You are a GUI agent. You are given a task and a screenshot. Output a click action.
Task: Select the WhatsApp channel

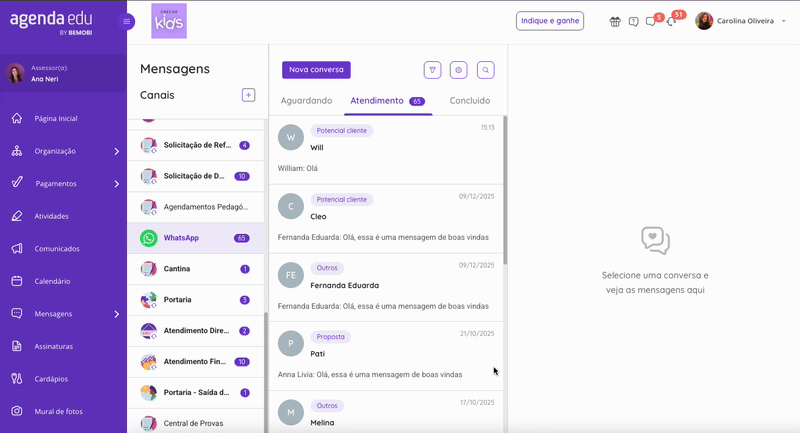195,238
